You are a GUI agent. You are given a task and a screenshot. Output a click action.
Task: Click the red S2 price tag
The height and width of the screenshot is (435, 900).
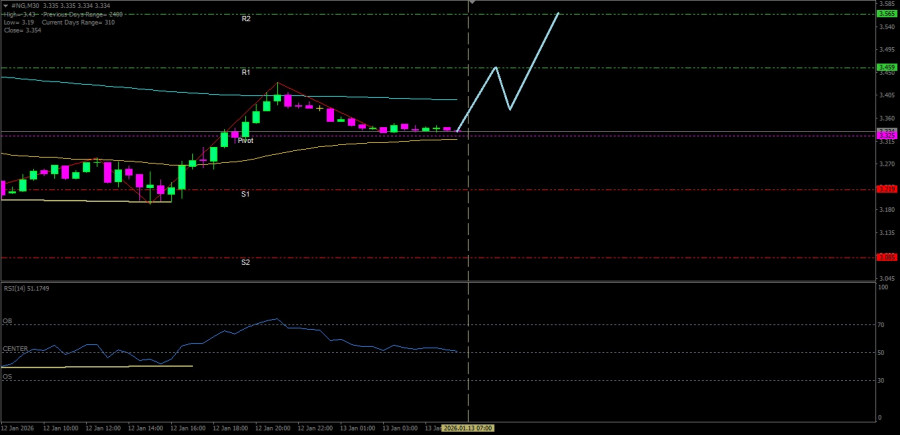pyautogui.click(x=886, y=257)
